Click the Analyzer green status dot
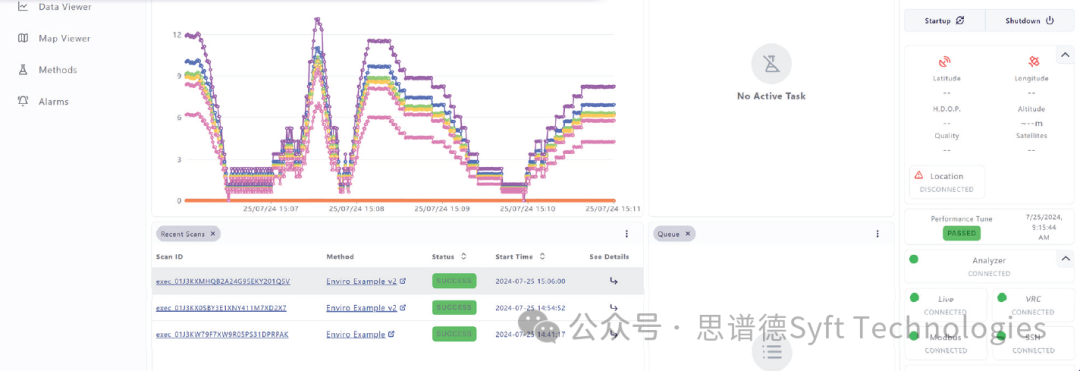Screen dimensions: 1080x371 click(914, 259)
